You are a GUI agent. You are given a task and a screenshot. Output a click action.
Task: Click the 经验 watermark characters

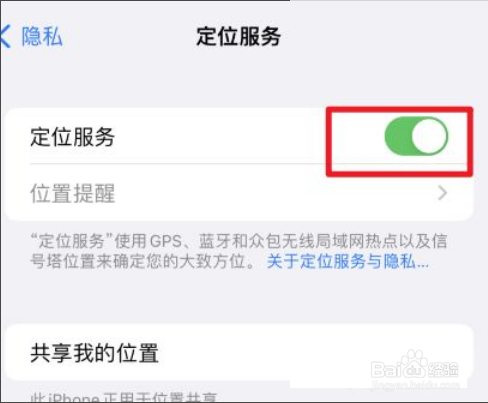pos(444,369)
